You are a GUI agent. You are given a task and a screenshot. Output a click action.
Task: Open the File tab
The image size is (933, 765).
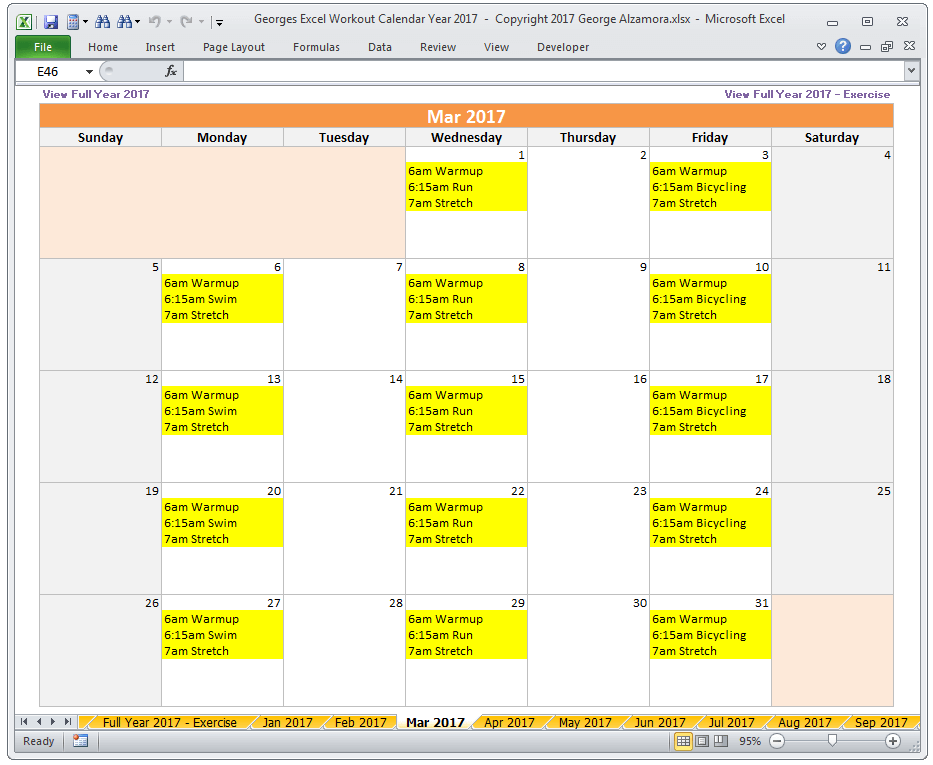[42, 47]
